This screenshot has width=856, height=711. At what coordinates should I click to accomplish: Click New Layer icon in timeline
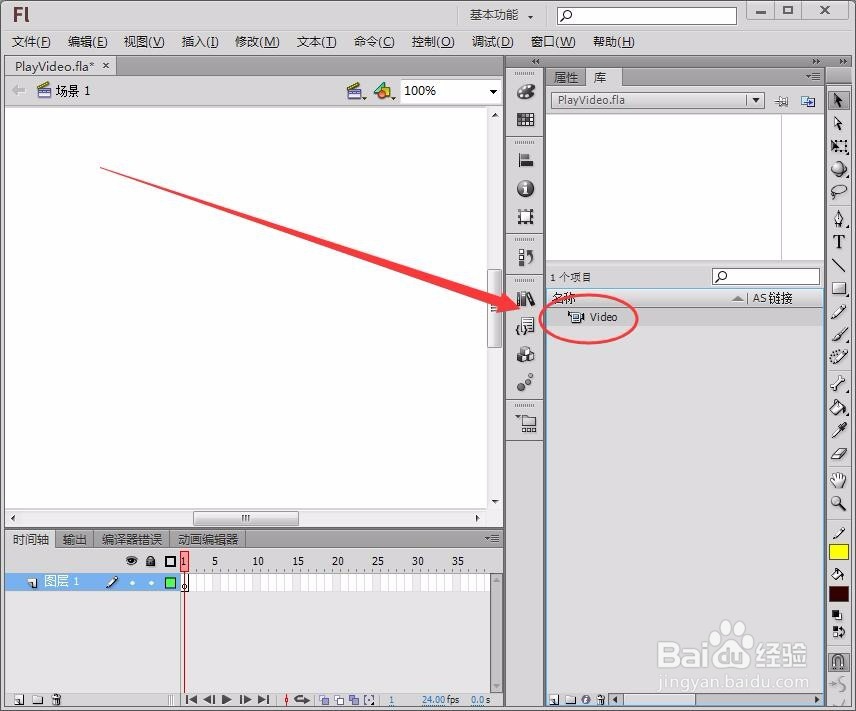pyautogui.click(x=20, y=700)
